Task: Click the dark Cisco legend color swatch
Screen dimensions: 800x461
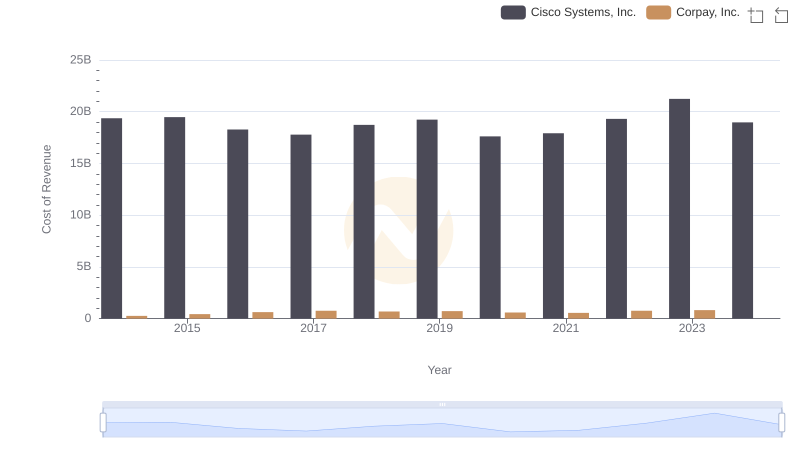Action: tap(513, 12)
